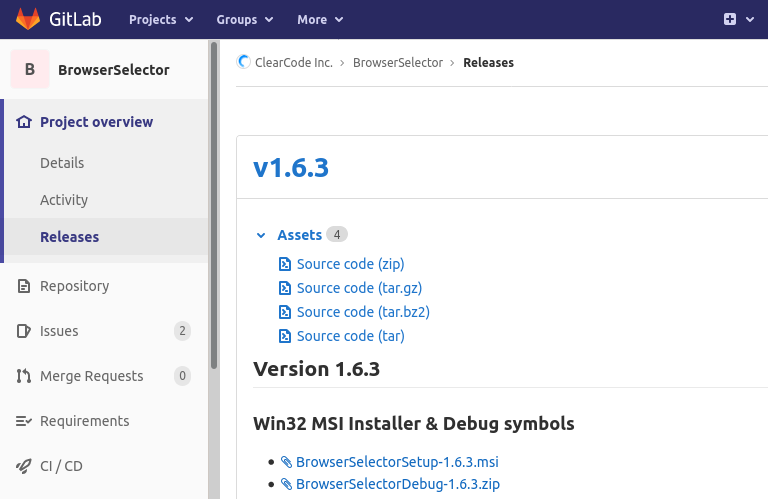The width and height of the screenshot is (768, 499).
Task: Click the Requirements checklist icon
Action: [x=24, y=421]
